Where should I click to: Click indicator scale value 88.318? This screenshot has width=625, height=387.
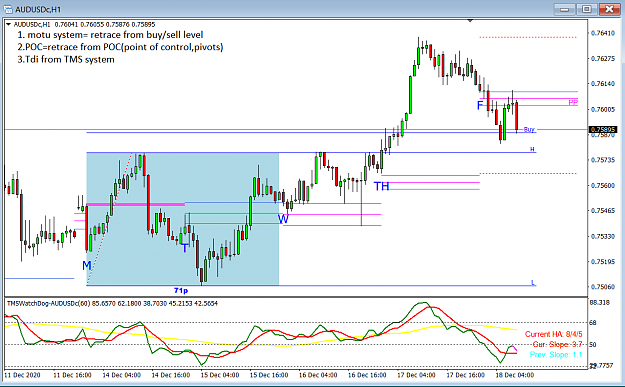coord(599,303)
